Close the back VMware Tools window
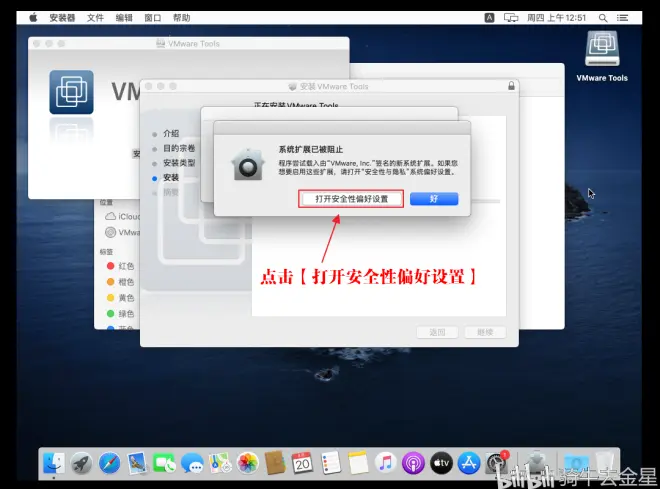The height and width of the screenshot is (489, 660). click(36, 43)
